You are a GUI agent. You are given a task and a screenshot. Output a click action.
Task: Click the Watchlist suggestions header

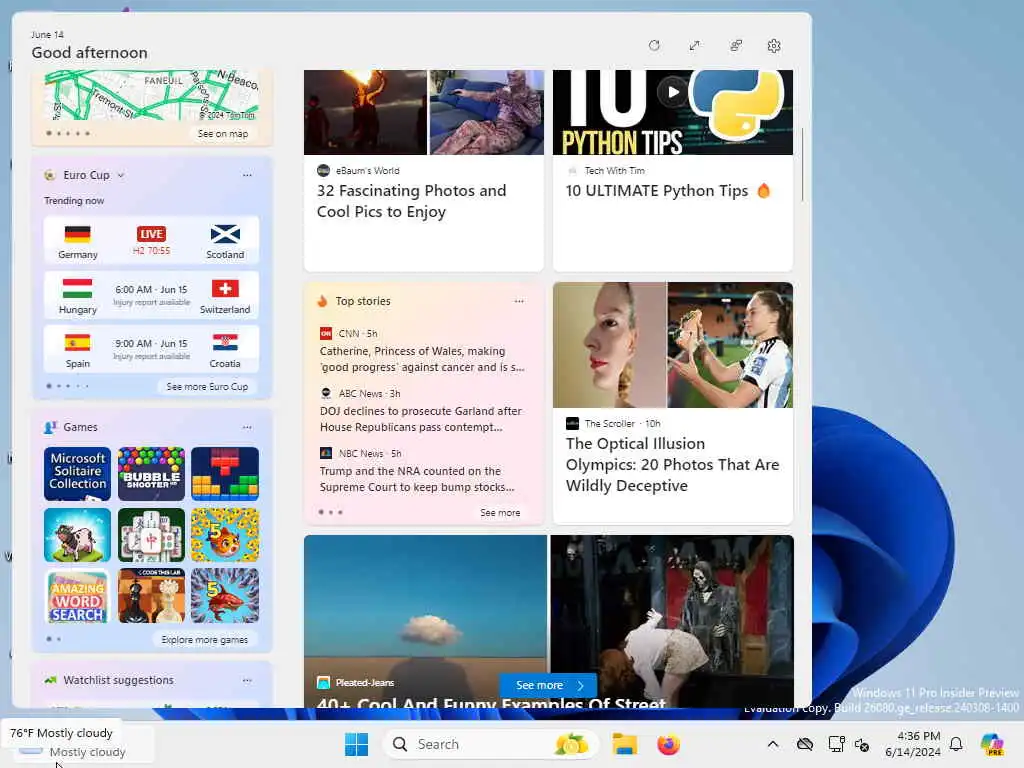point(118,680)
